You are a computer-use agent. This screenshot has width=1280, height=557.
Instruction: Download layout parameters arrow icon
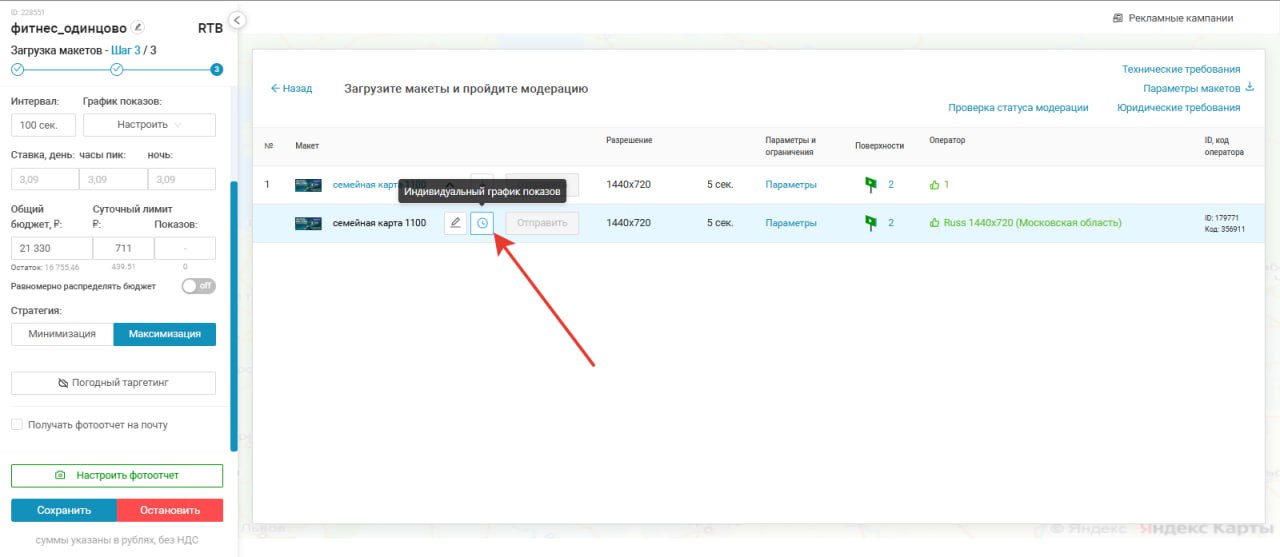[1249, 87]
